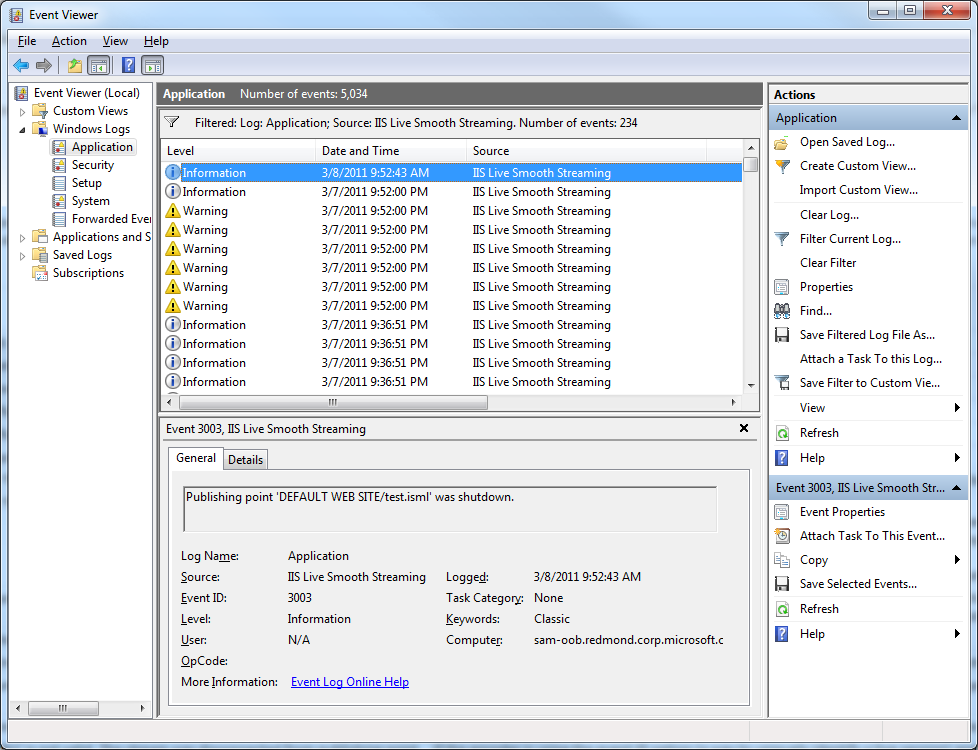The height and width of the screenshot is (750, 978).
Task: Expand the Custom Views tree node
Action: (22, 112)
